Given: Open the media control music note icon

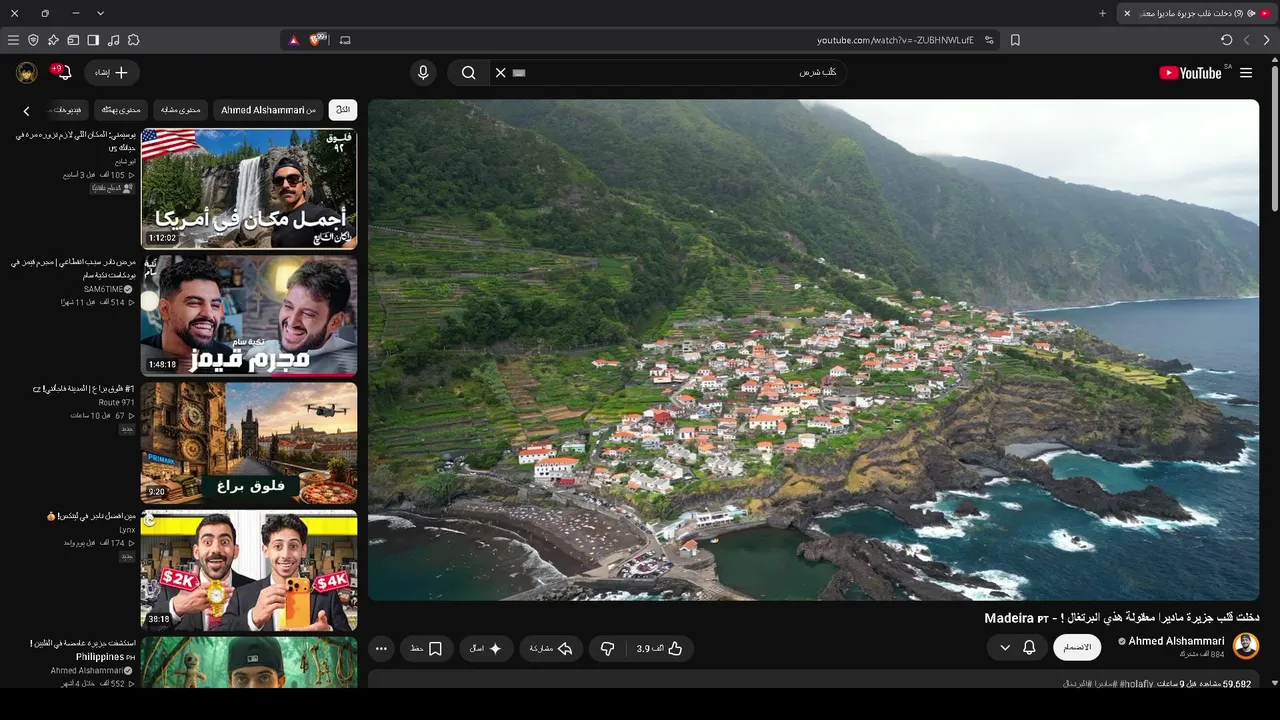Looking at the screenshot, I should (113, 40).
